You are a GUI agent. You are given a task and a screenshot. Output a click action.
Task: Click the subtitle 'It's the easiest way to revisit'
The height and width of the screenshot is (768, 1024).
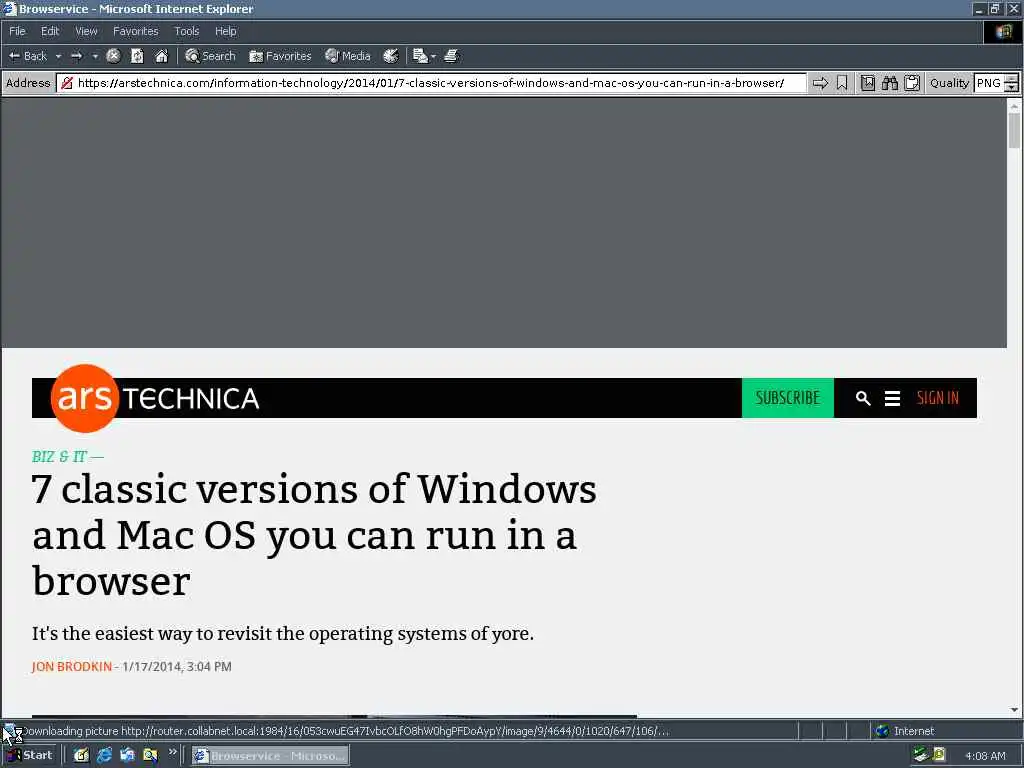coord(283,633)
